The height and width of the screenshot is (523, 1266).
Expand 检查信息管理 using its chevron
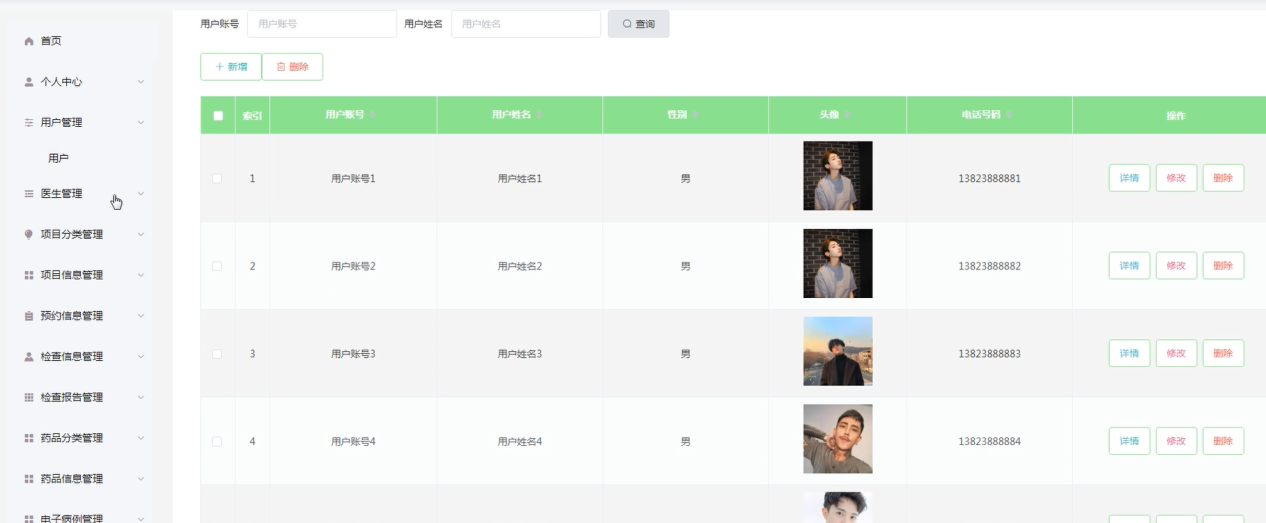pyautogui.click(x=141, y=357)
